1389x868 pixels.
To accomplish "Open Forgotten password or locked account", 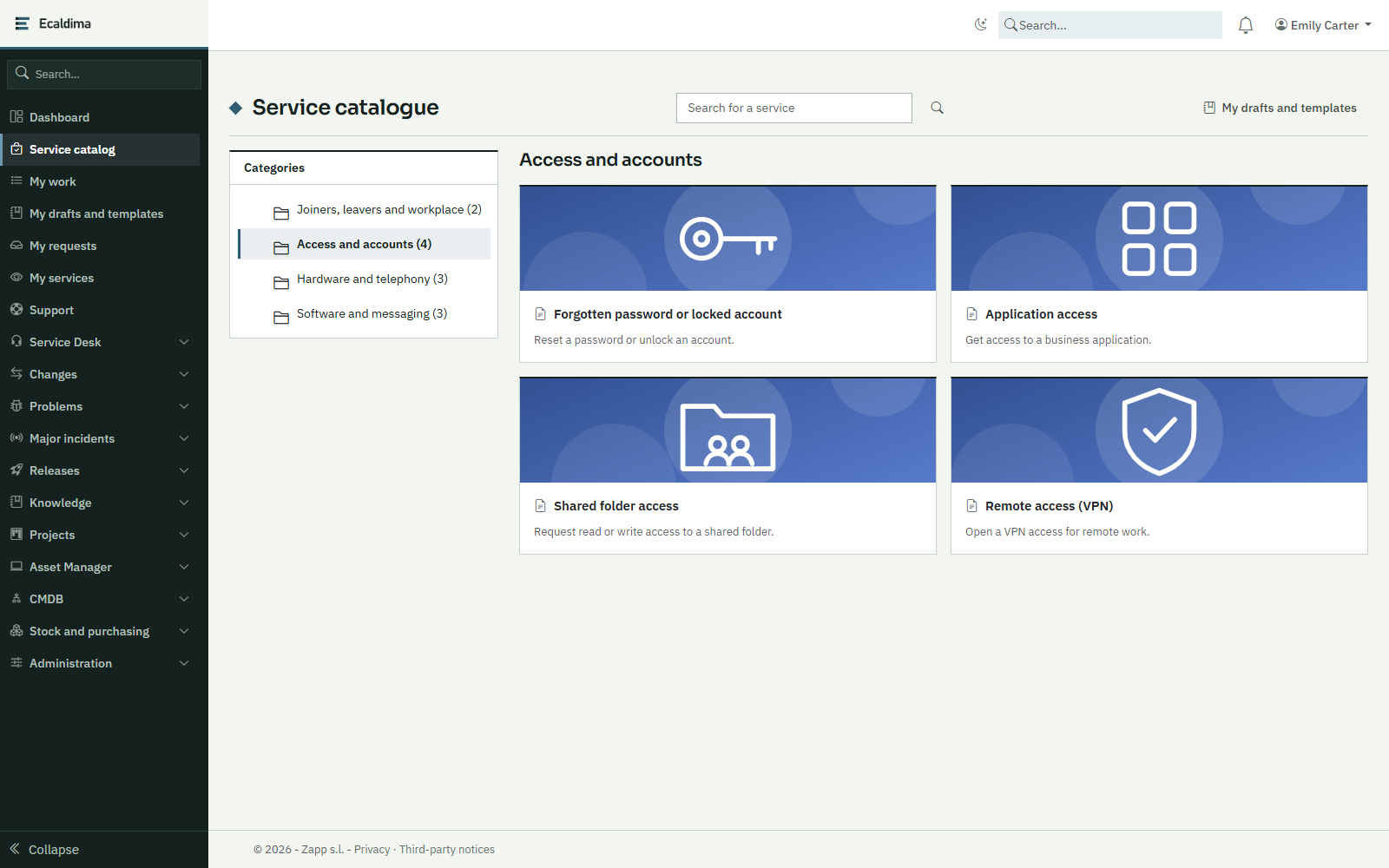I will (668, 314).
